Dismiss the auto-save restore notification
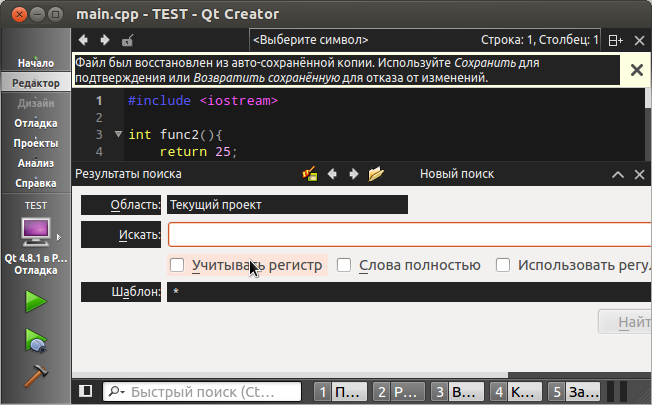 click(637, 70)
